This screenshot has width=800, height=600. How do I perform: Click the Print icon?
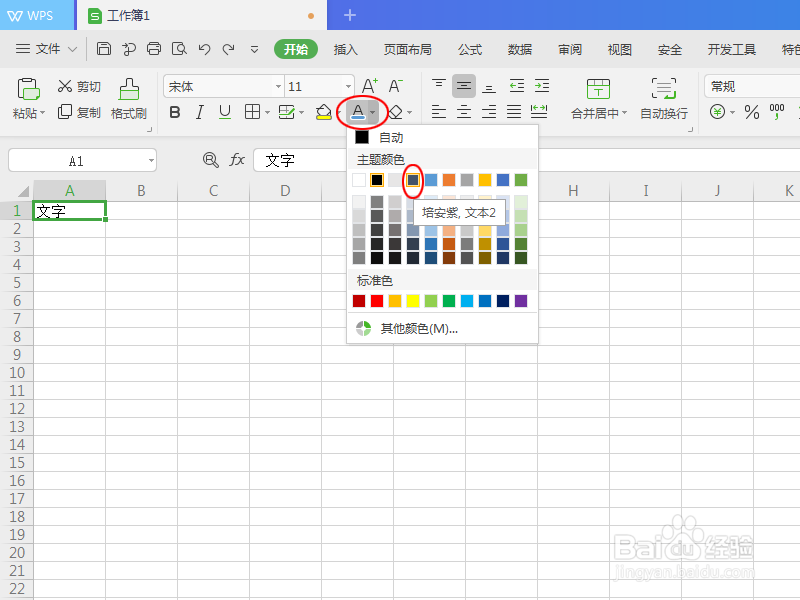154,49
